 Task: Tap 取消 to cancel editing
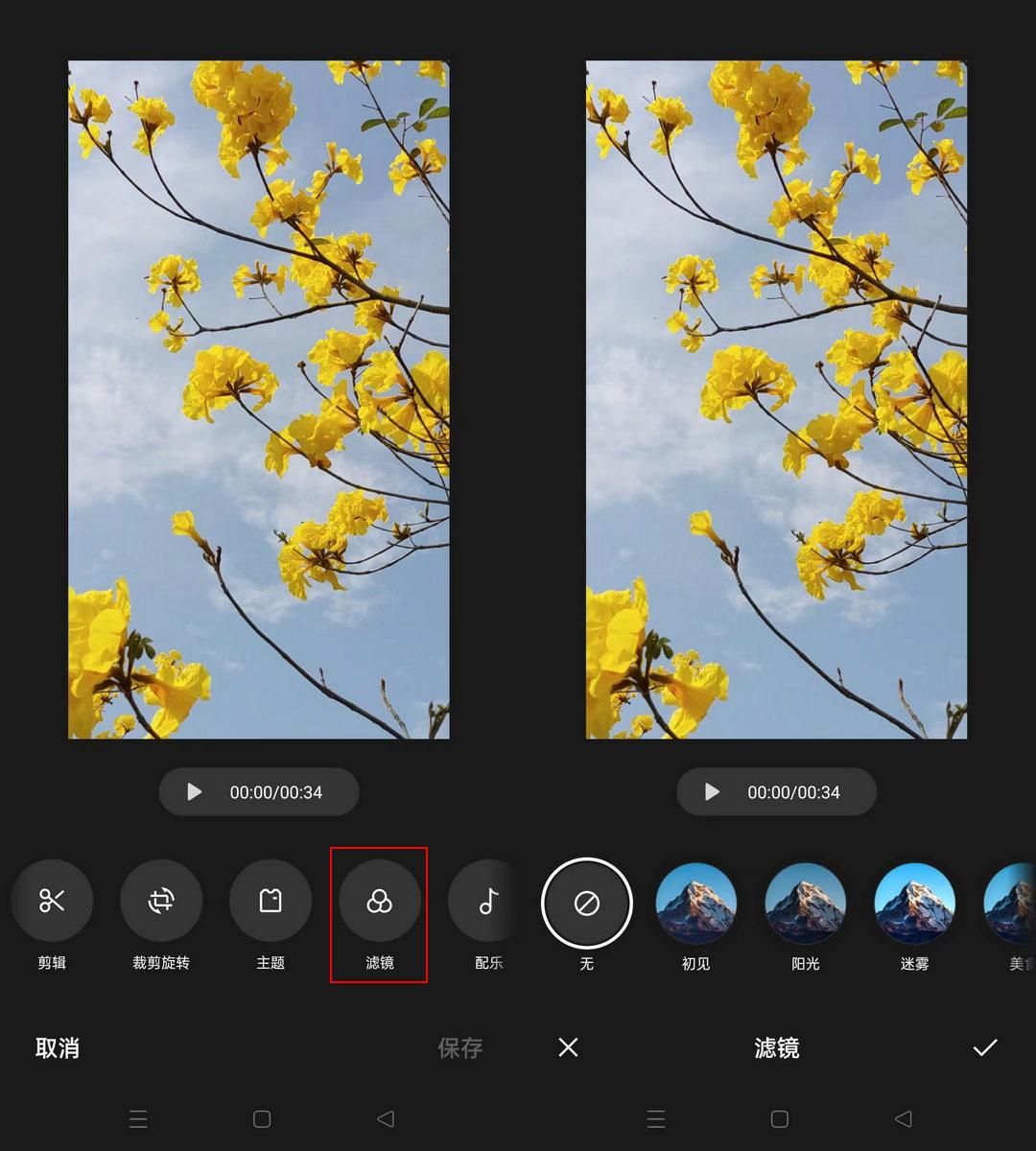58,1047
